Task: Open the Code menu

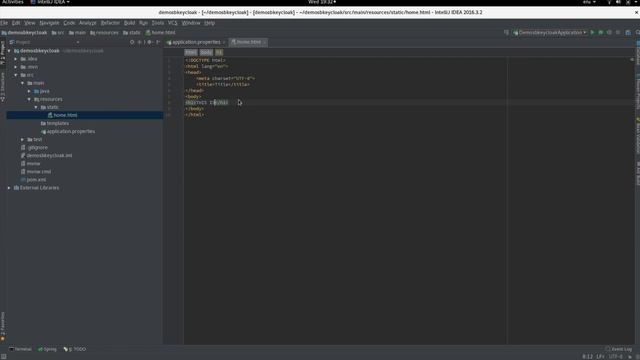Action: [69, 23]
